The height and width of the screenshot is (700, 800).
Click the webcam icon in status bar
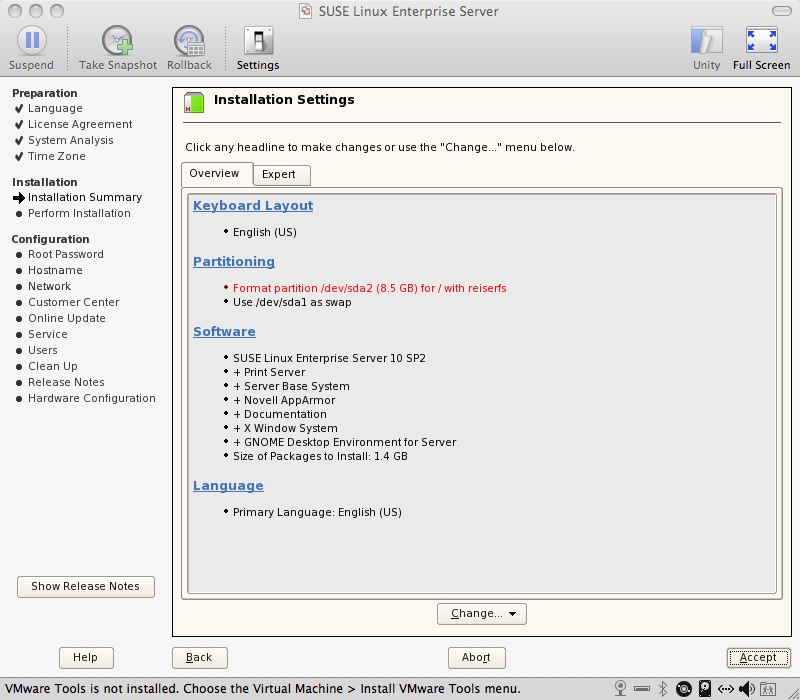(x=620, y=688)
